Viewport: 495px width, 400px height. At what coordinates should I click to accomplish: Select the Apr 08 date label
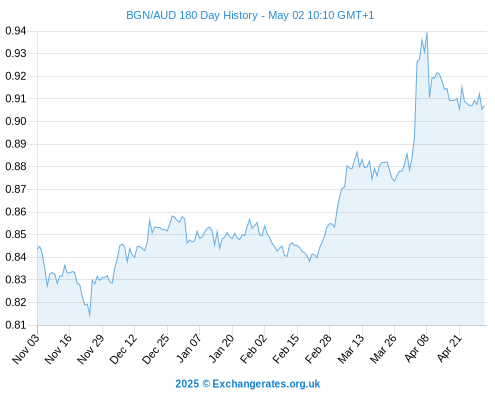417,348
